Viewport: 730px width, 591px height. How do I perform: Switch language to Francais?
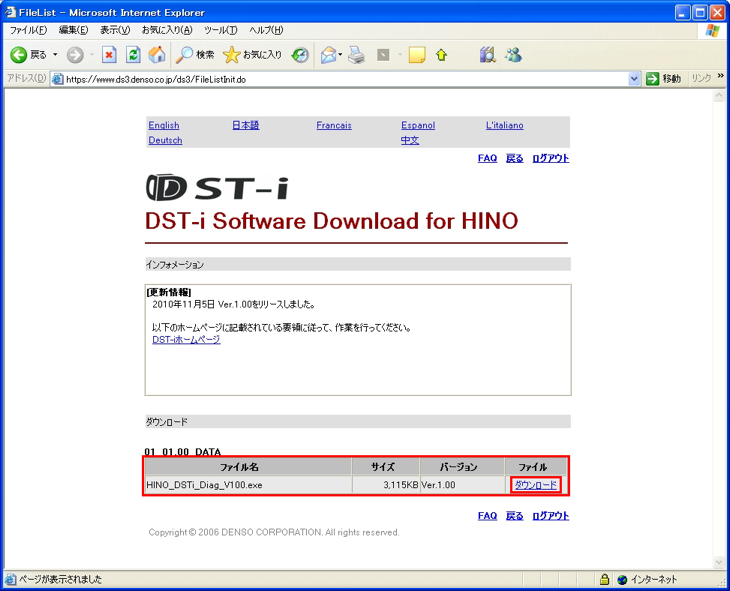pos(334,125)
